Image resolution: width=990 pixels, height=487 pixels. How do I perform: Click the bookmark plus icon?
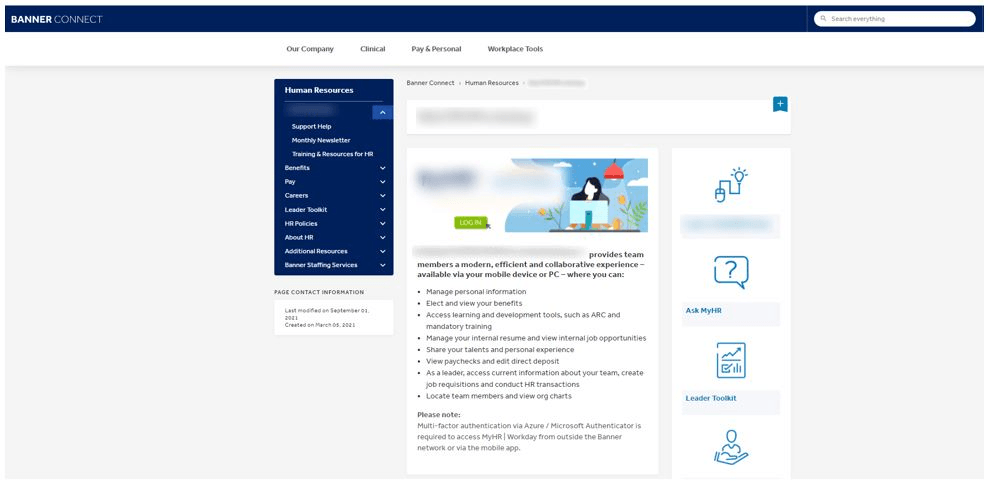tap(780, 104)
